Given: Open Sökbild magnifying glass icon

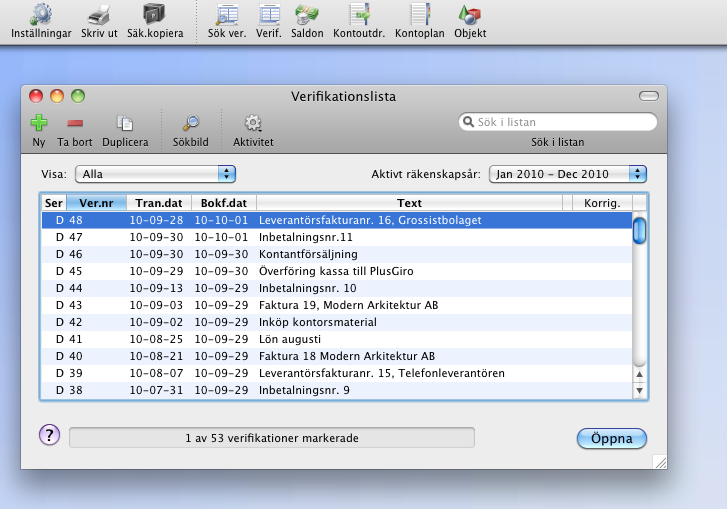Looking at the screenshot, I should click(x=191, y=123).
